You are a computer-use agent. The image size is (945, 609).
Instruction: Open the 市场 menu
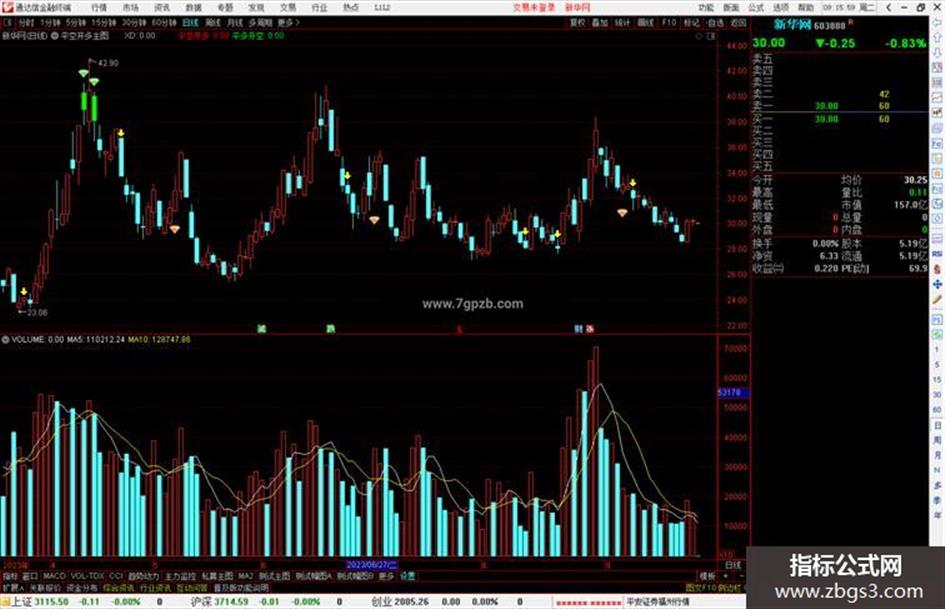click(130, 7)
